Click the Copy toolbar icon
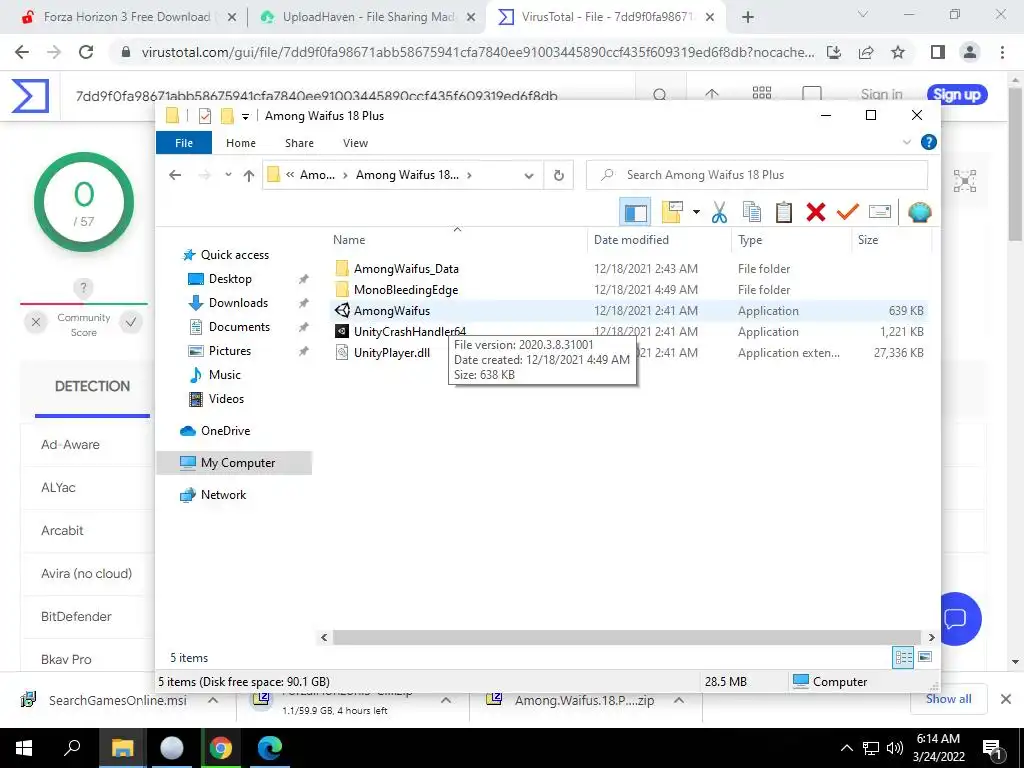This screenshot has height=768, width=1024. 752,212
